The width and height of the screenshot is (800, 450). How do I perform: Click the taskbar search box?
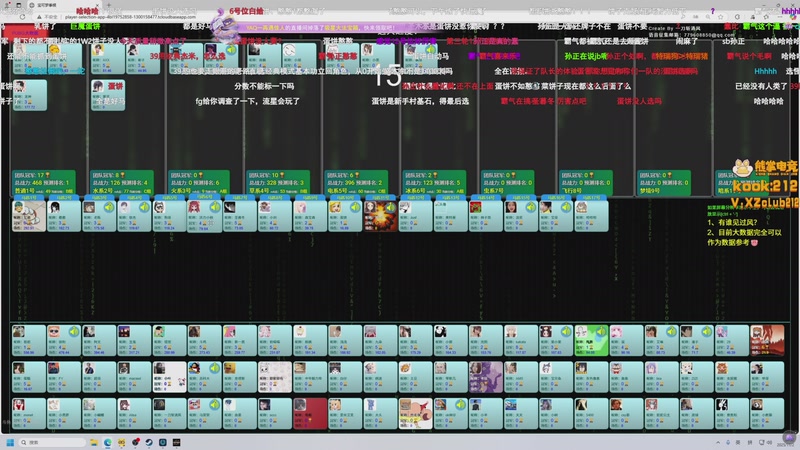(x=53, y=442)
